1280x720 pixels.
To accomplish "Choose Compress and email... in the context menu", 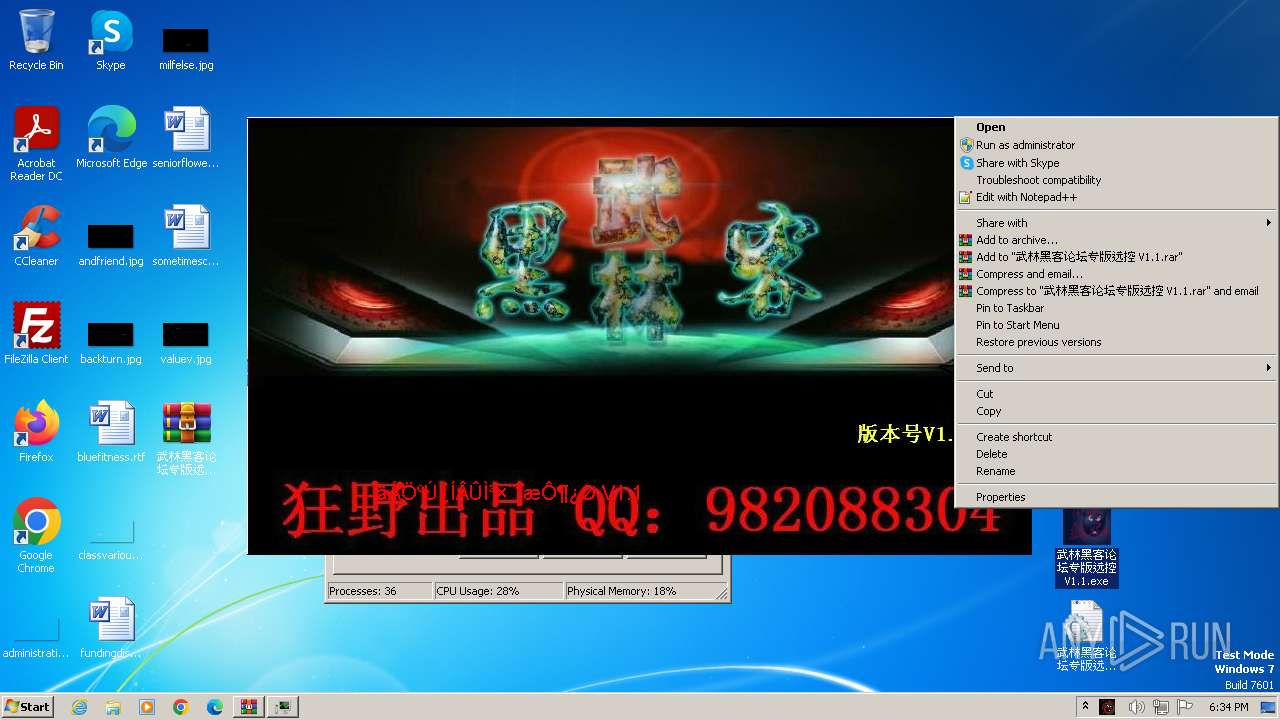I will (1115, 274).
